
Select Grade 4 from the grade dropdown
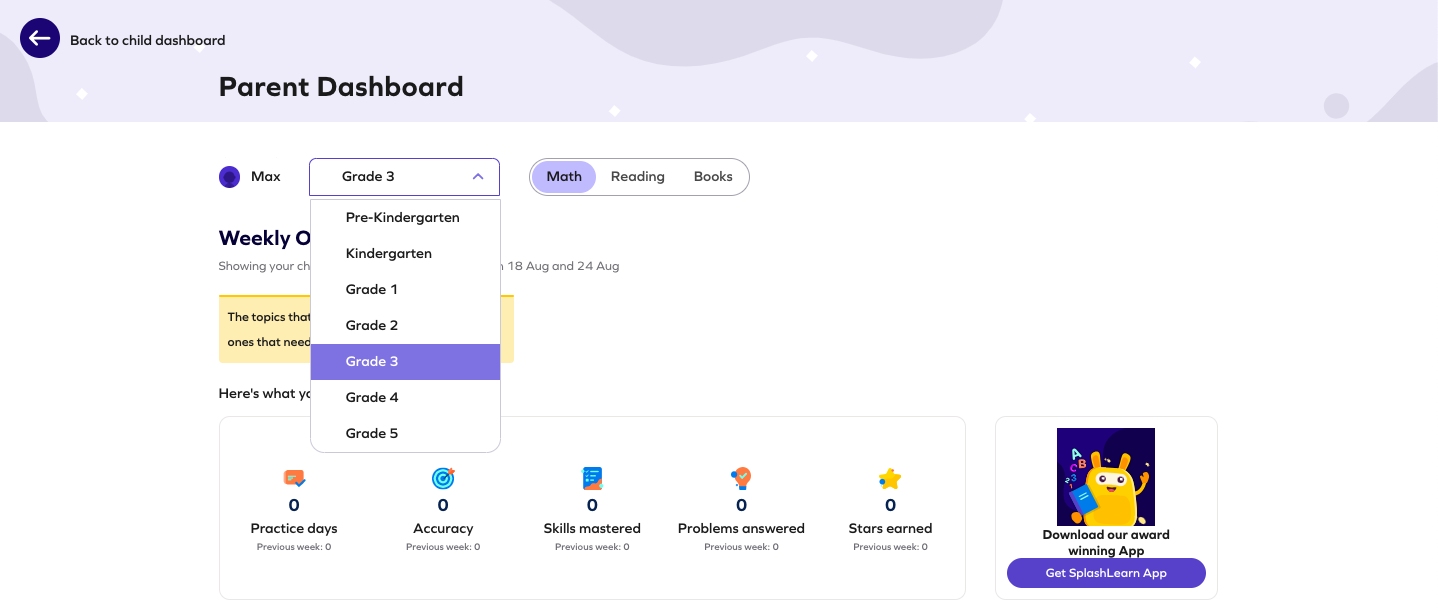[x=371, y=397]
